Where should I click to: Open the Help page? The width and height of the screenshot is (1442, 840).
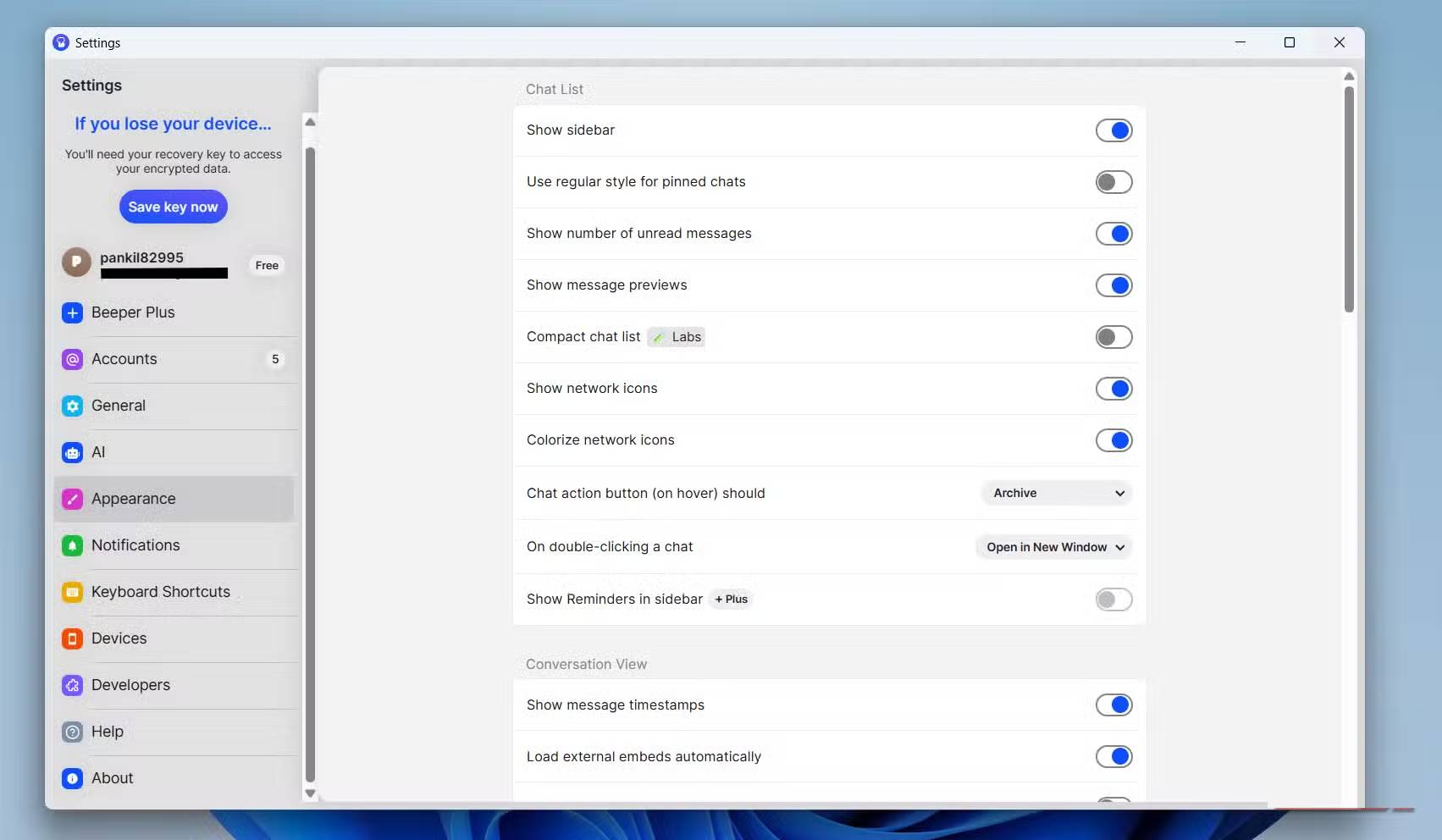click(107, 732)
